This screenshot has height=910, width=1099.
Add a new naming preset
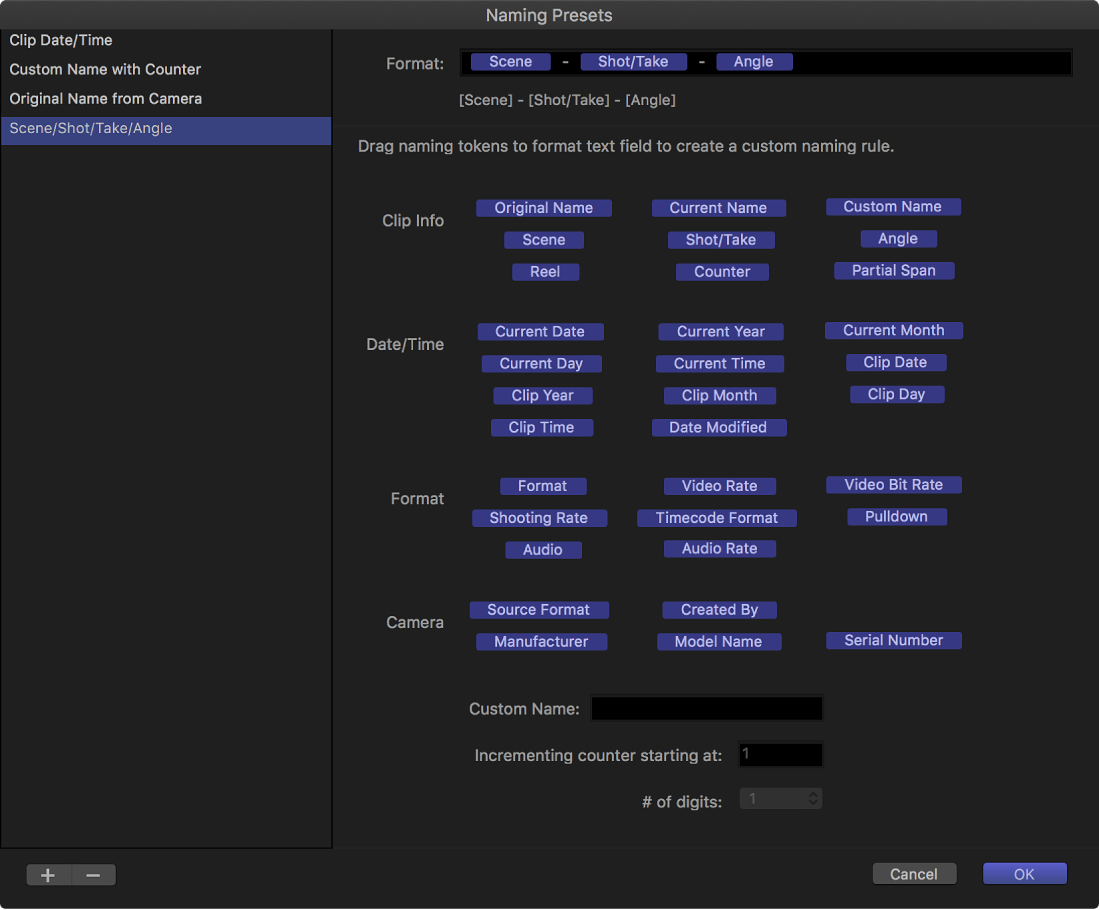coord(47,874)
